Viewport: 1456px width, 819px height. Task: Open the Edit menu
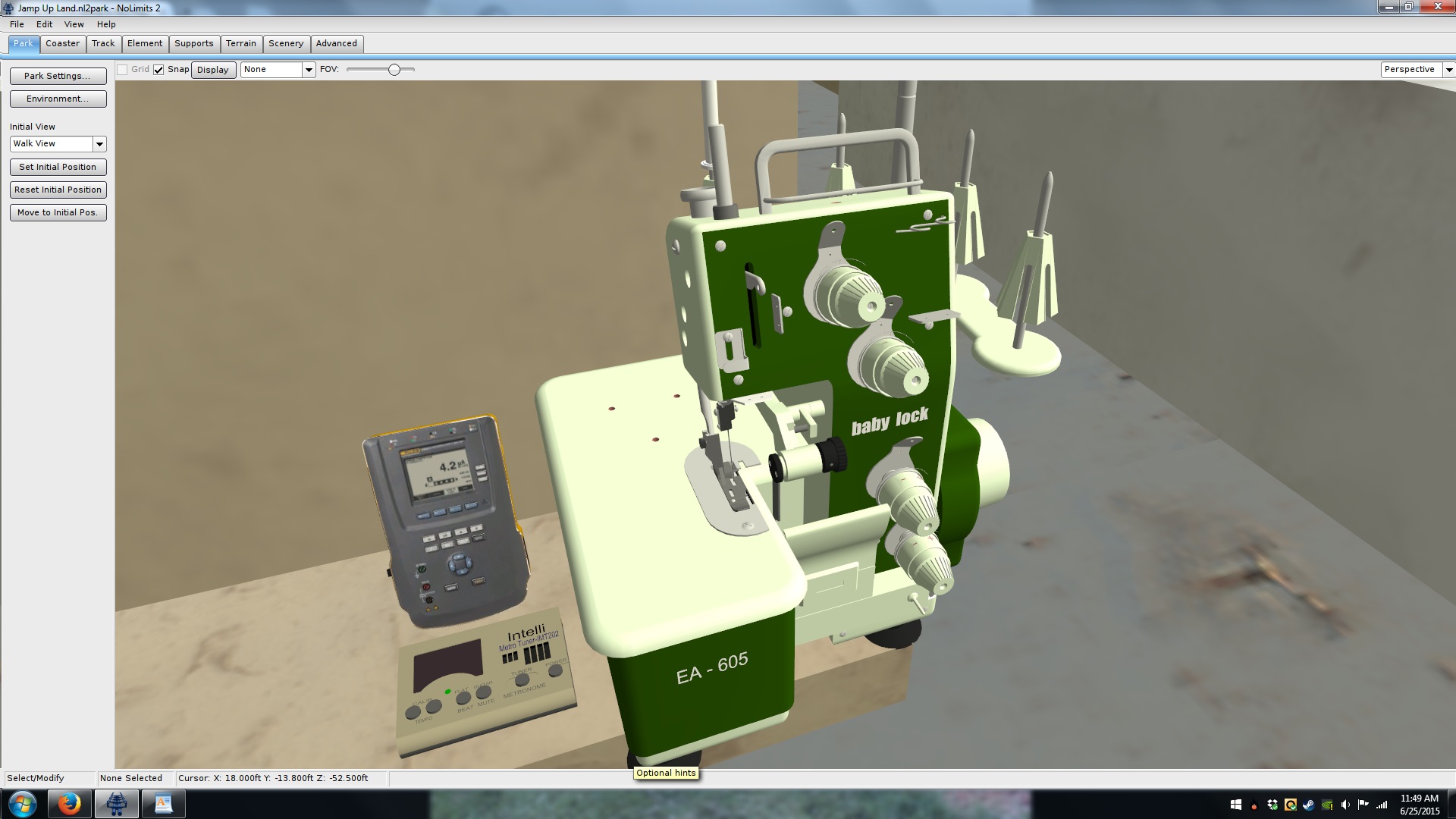(44, 24)
